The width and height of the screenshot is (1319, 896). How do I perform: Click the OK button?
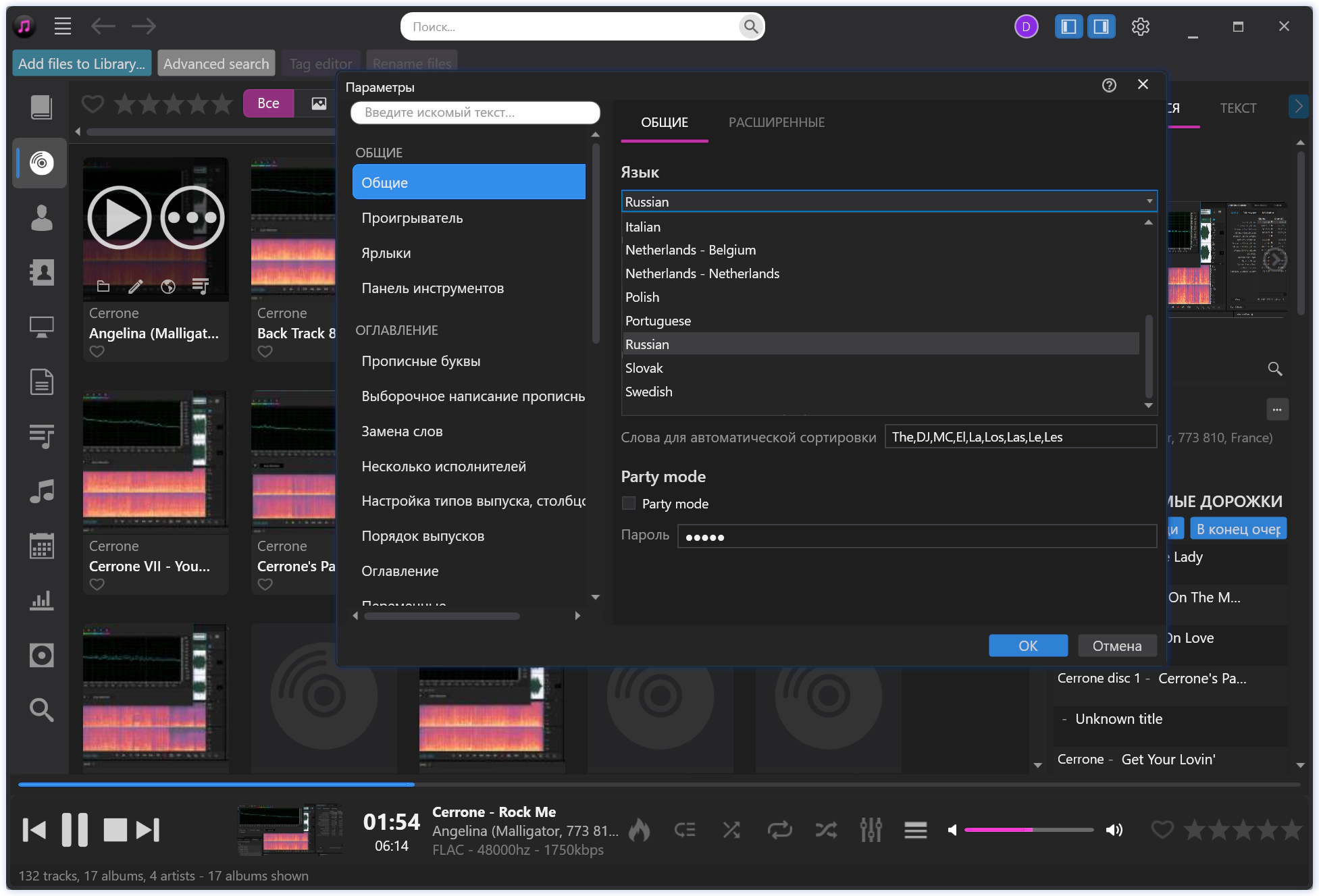pos(1027,645)
